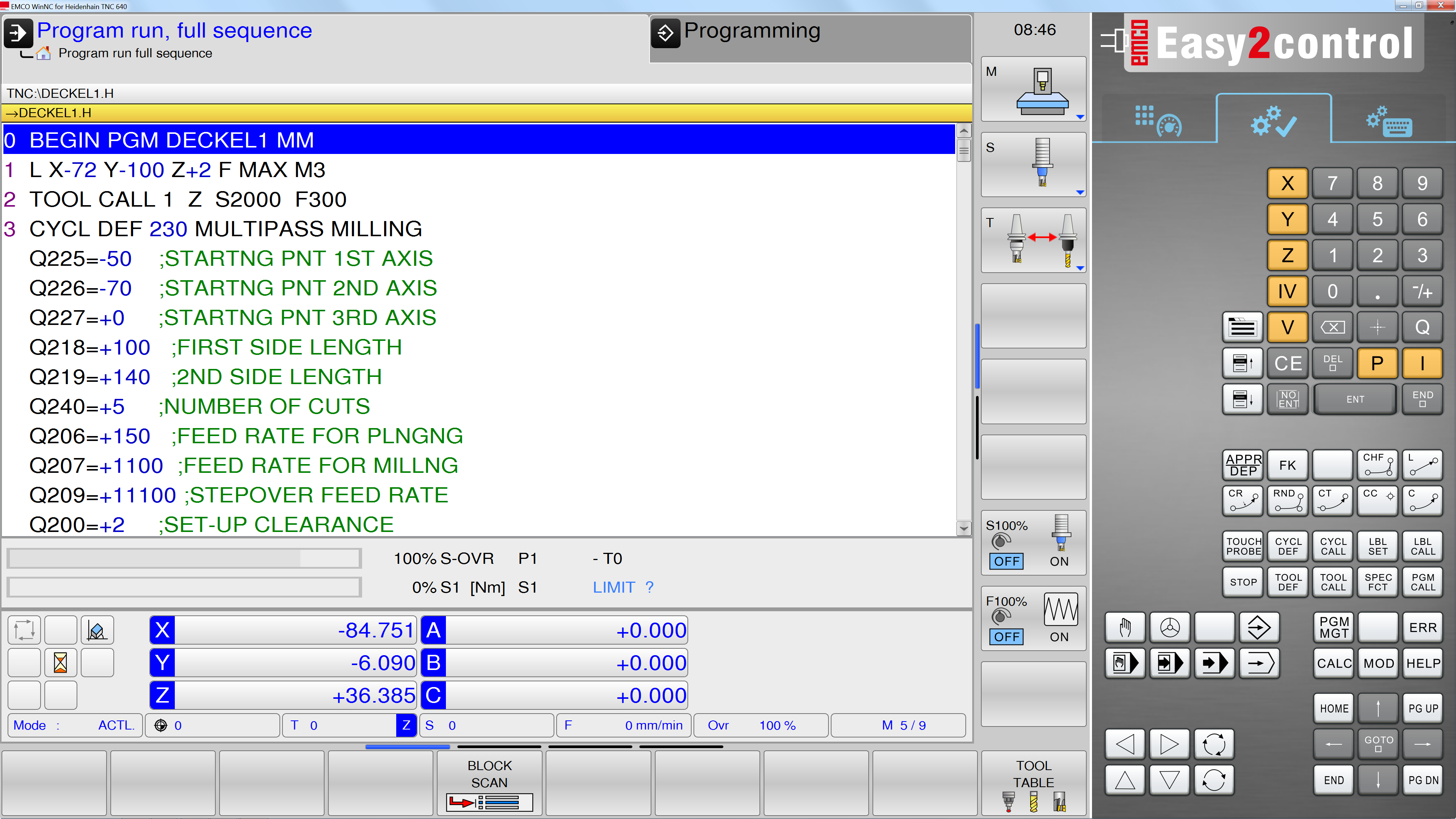Turn spindle override S100% OFF

(1006, 561)
